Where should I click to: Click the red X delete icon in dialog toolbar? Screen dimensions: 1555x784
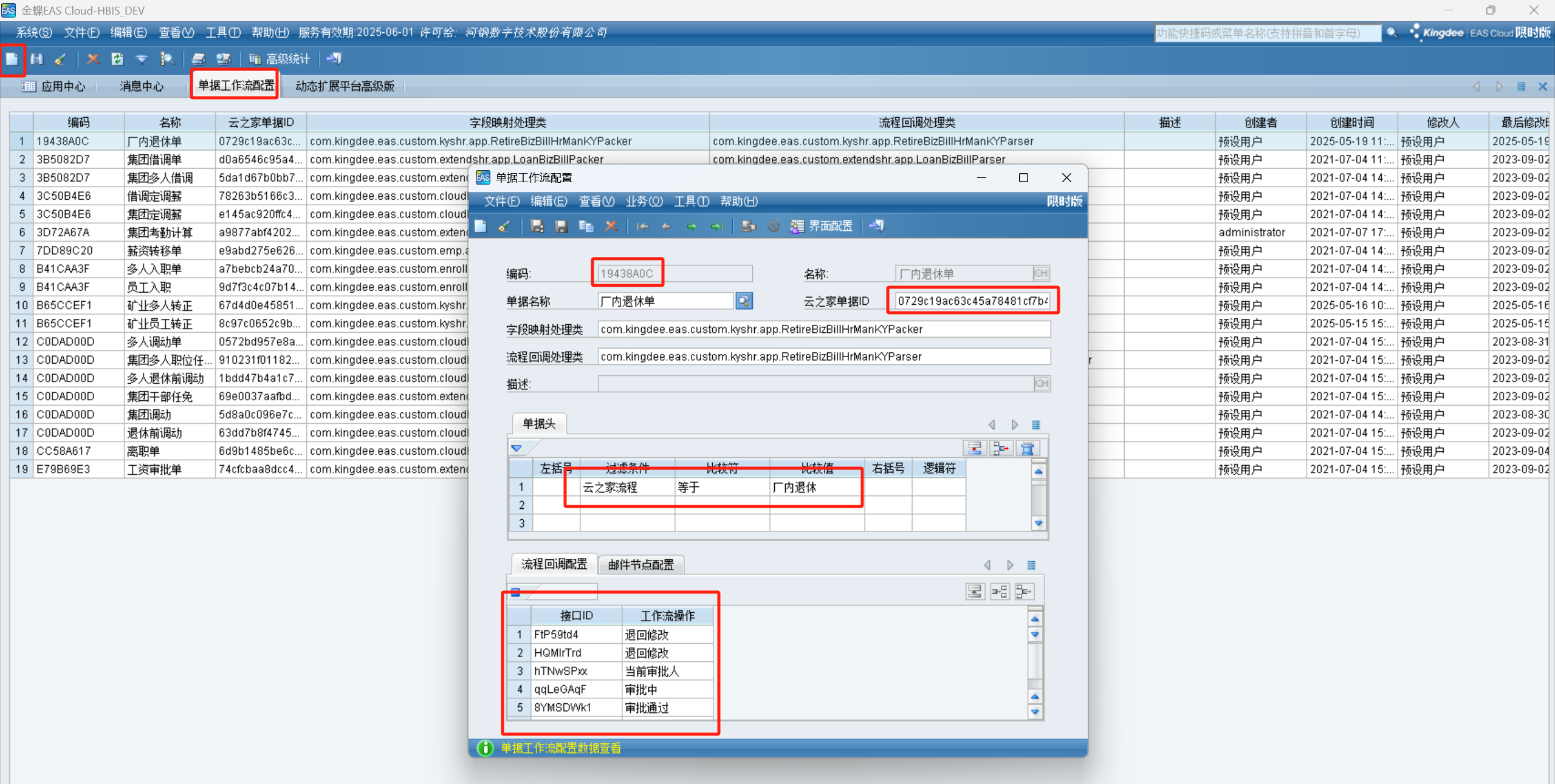[x=611, y=227]
